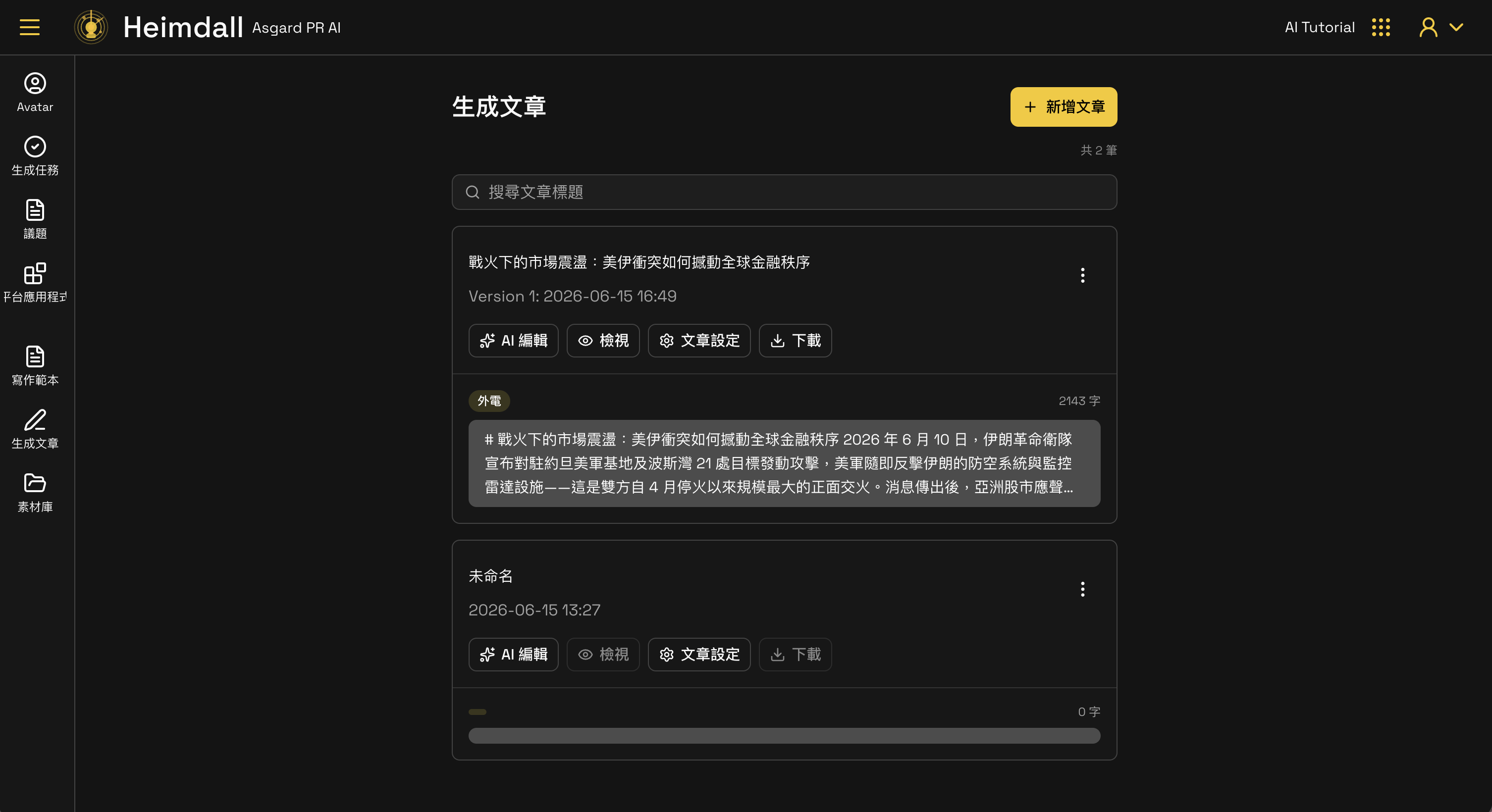Expand the account dropdown chevron

tap(1456, 27)
